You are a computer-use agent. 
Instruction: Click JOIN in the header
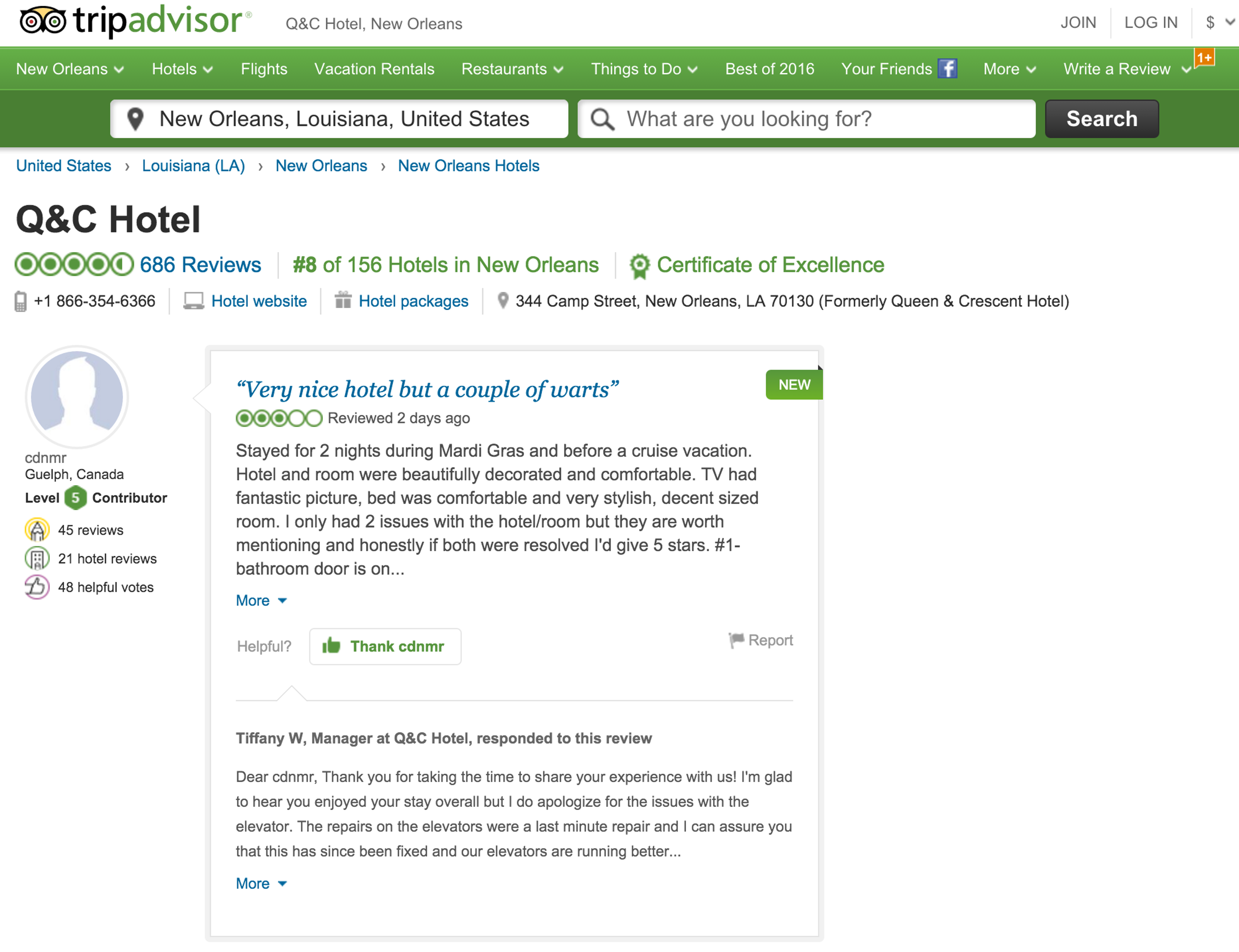[x=1078, y=23]
